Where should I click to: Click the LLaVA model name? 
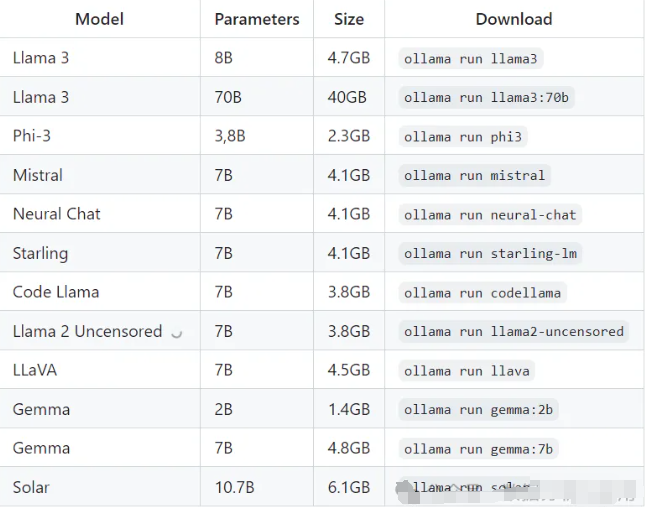tap(35, 370)
